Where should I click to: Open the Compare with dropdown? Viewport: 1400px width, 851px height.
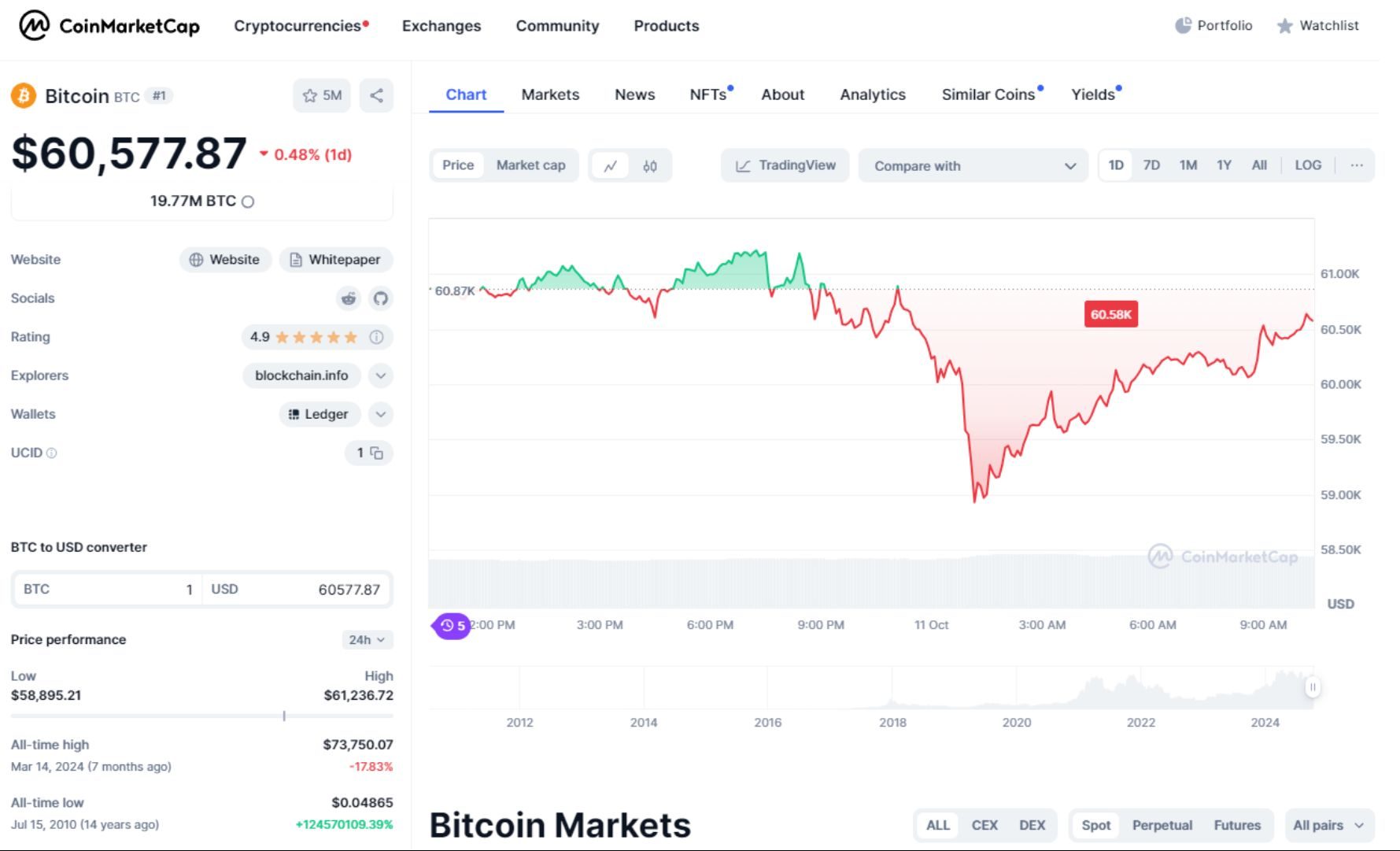point(973,166)
